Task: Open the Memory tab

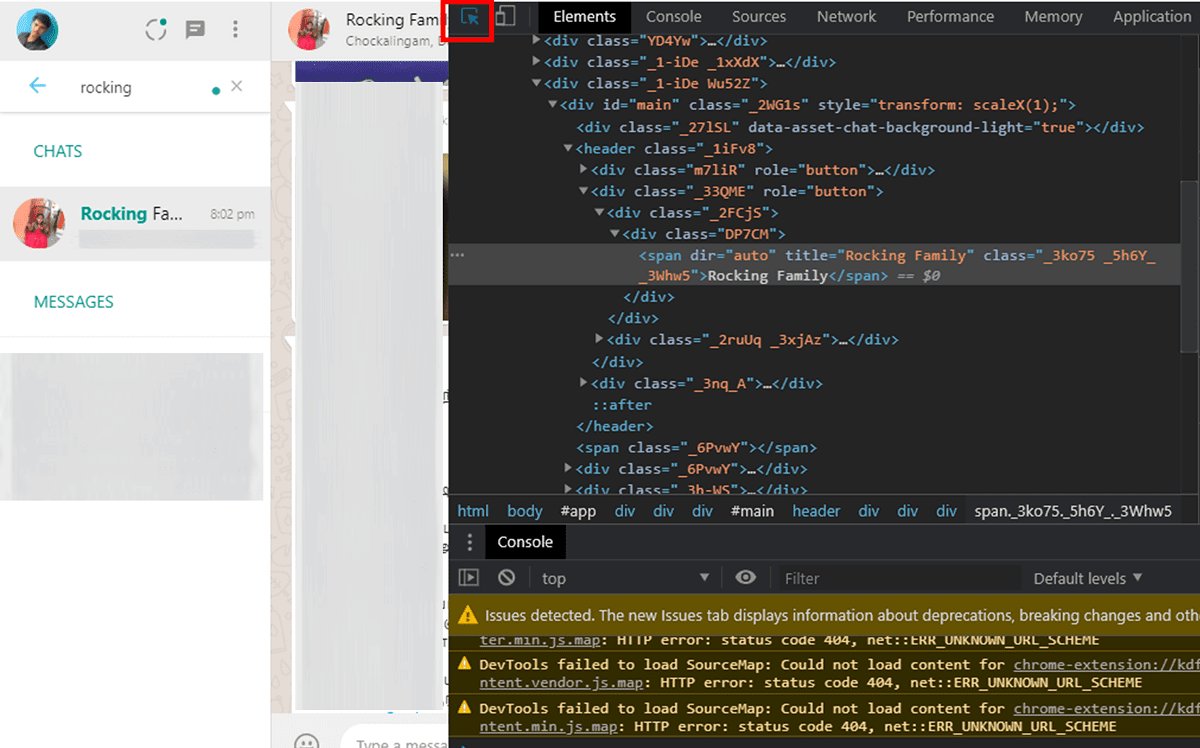Action: point(1053,17)
